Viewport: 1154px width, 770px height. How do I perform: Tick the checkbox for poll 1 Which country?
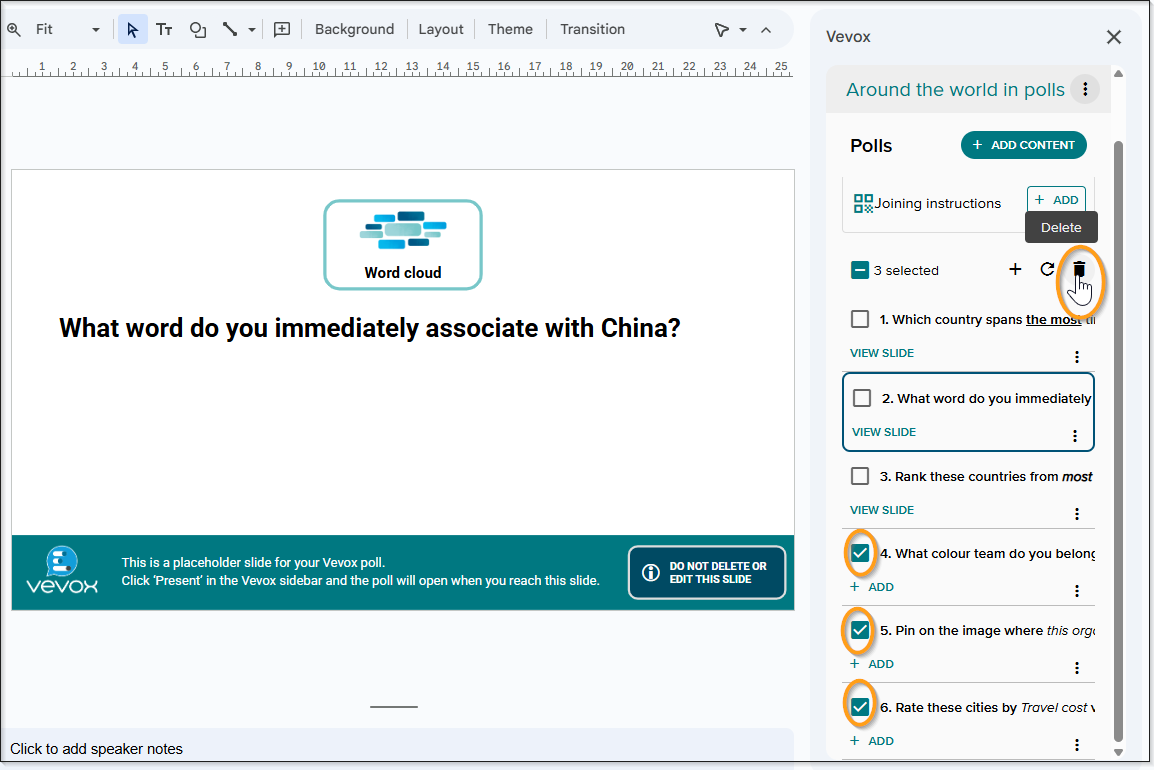860,319
